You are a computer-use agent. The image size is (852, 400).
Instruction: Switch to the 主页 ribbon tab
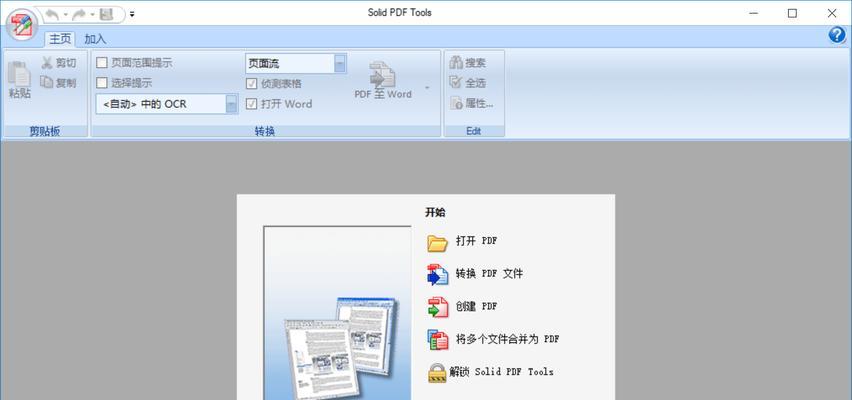[60, 39]
